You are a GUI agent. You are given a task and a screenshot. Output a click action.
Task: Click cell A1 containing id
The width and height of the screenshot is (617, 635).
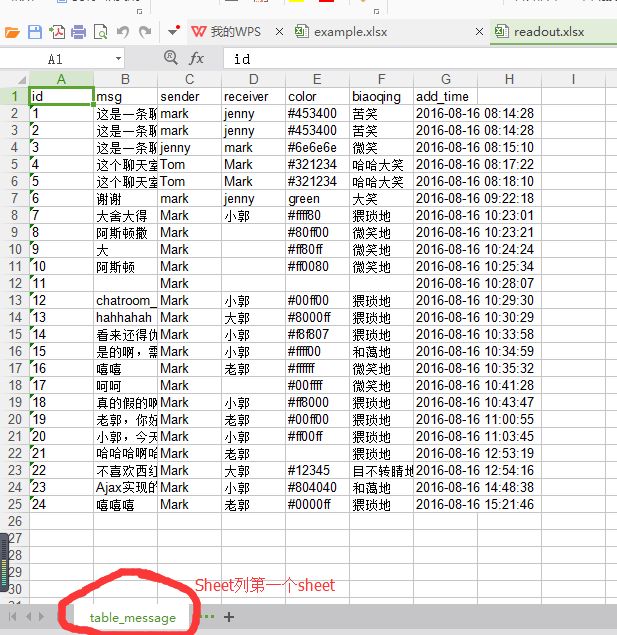61,96
